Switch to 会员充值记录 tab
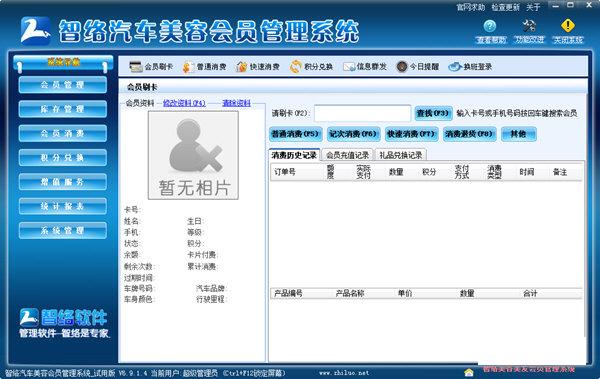Image resolution: width=600 pixels, height=379 pixels. tap(347, 155)
